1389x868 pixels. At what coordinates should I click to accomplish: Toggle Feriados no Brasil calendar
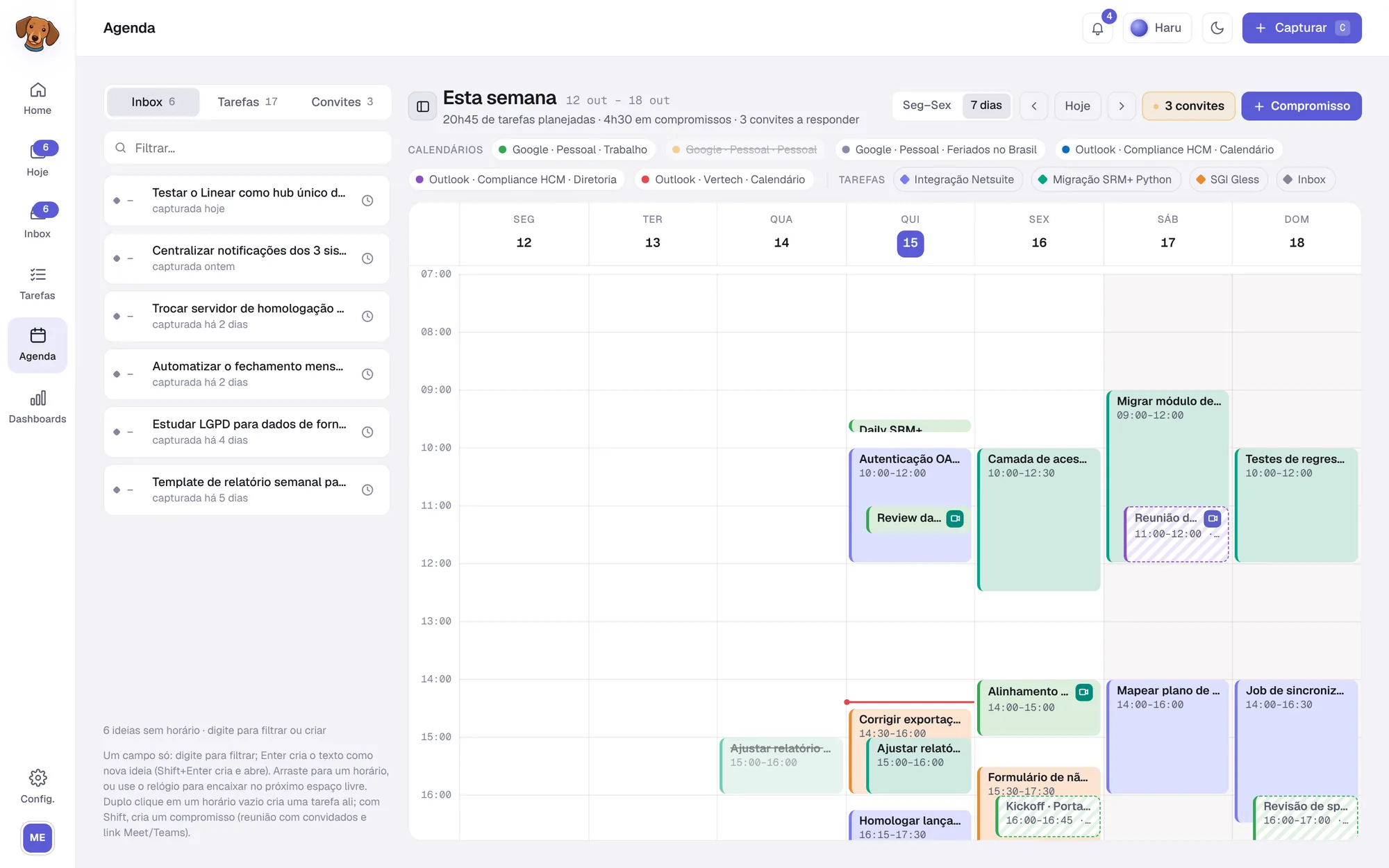click(x=940, y=149)
